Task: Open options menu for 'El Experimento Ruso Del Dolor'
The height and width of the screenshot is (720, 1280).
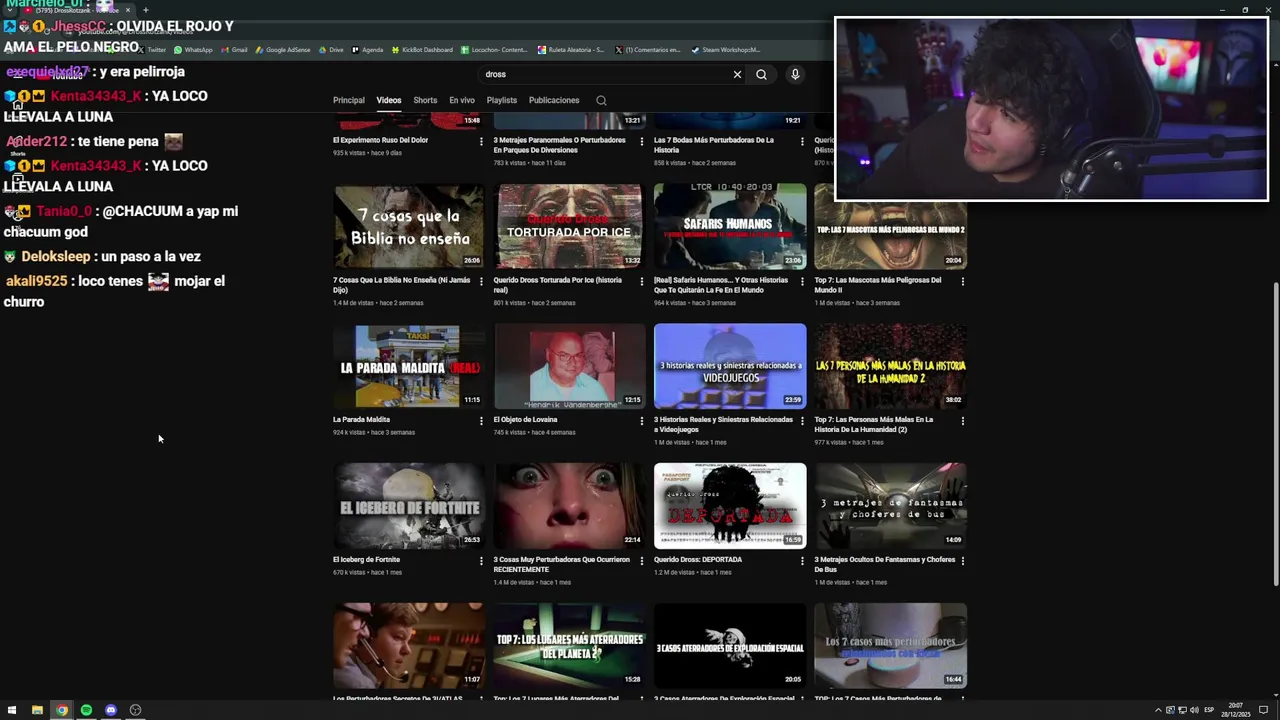Action: (x=481, y=141)
